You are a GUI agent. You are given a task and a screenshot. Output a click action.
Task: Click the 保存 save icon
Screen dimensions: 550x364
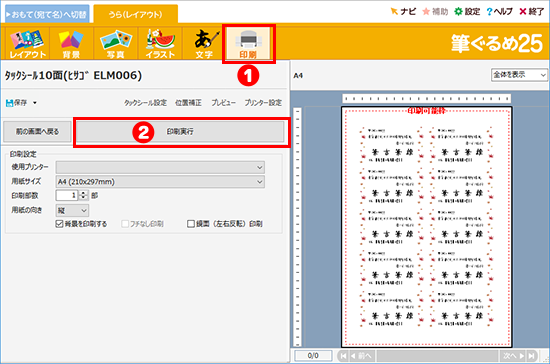point(16,103)
